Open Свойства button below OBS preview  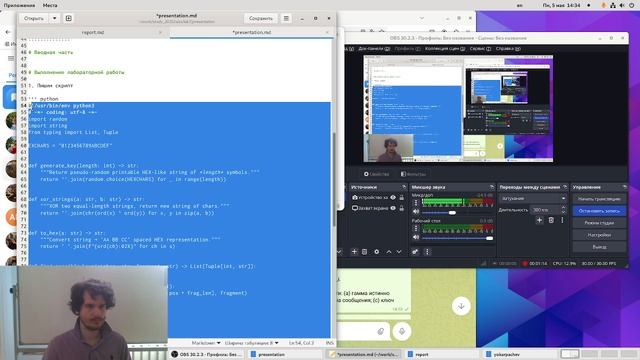[376, 174]
